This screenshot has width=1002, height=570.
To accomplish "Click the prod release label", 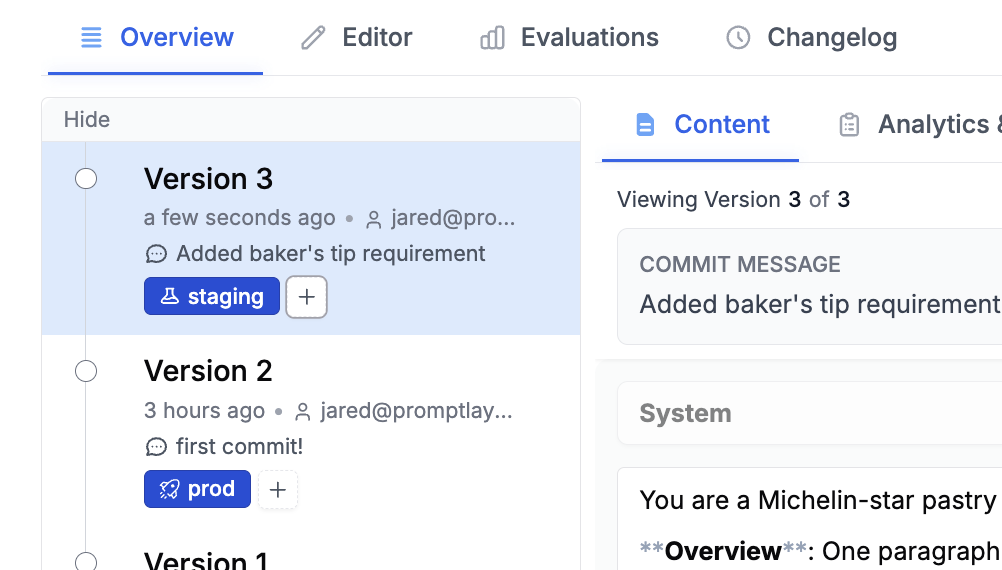I will tap(197, 489).
